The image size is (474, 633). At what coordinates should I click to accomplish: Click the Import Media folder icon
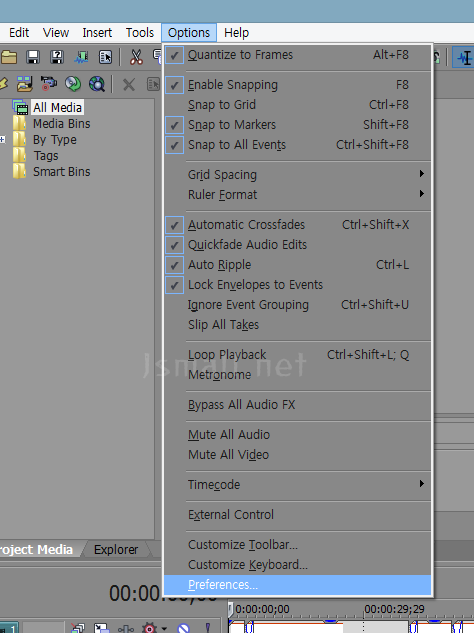25,84
